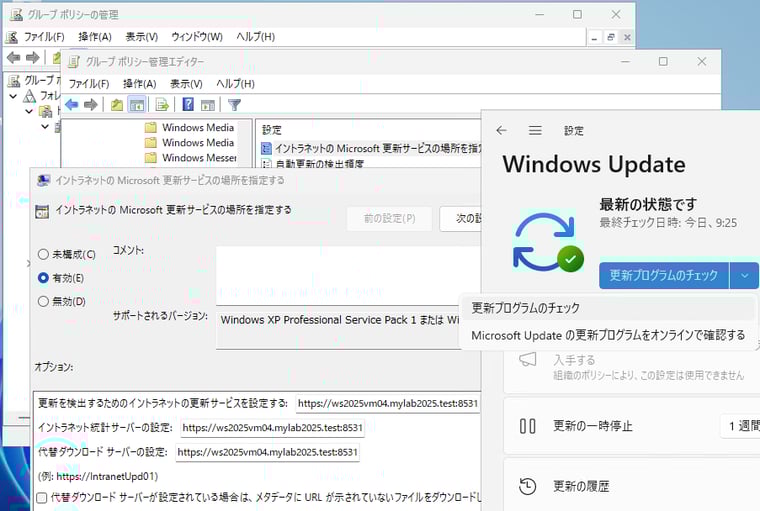The width and height of the screenshot is (760, 511).
Task: Open the blue Help icon in Editor toolbar
Action: (188, 104)
